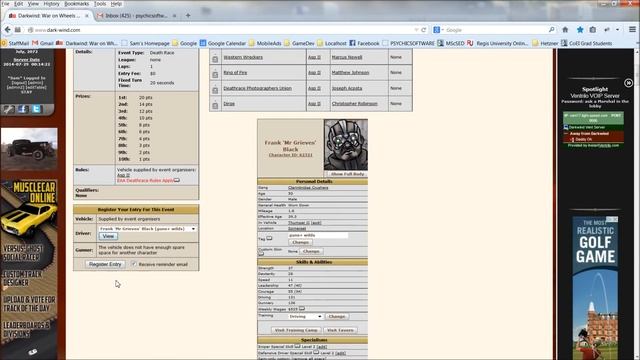The width and height of the screenshot is (640, 360).
Task: Click the Musclecar Online advertisement banner
Action: click(x=29, y=269)
